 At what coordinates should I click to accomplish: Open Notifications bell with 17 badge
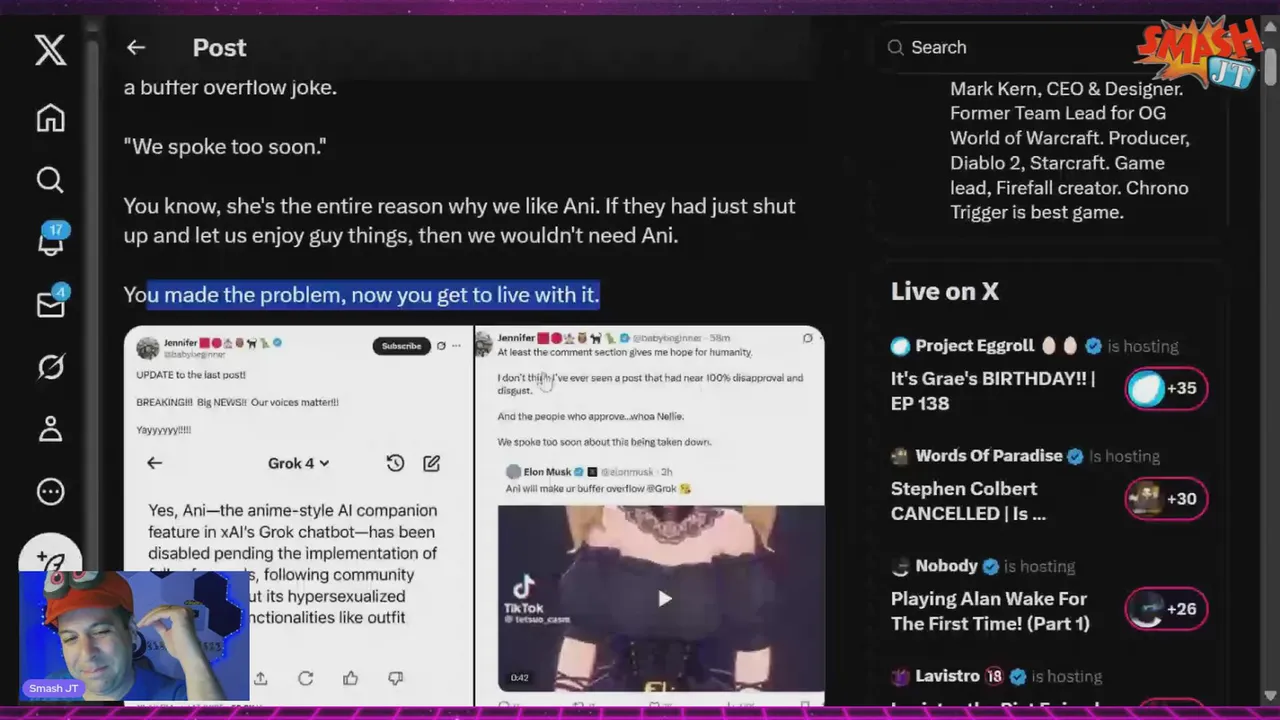[50, 240]
